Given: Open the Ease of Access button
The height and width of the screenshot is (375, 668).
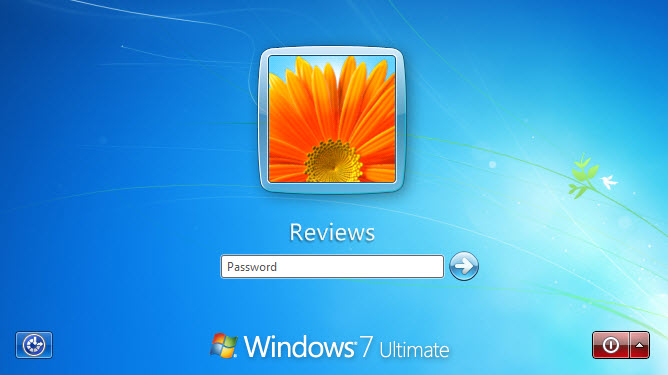Looking at the screenshot, I should tap(34, 345).
